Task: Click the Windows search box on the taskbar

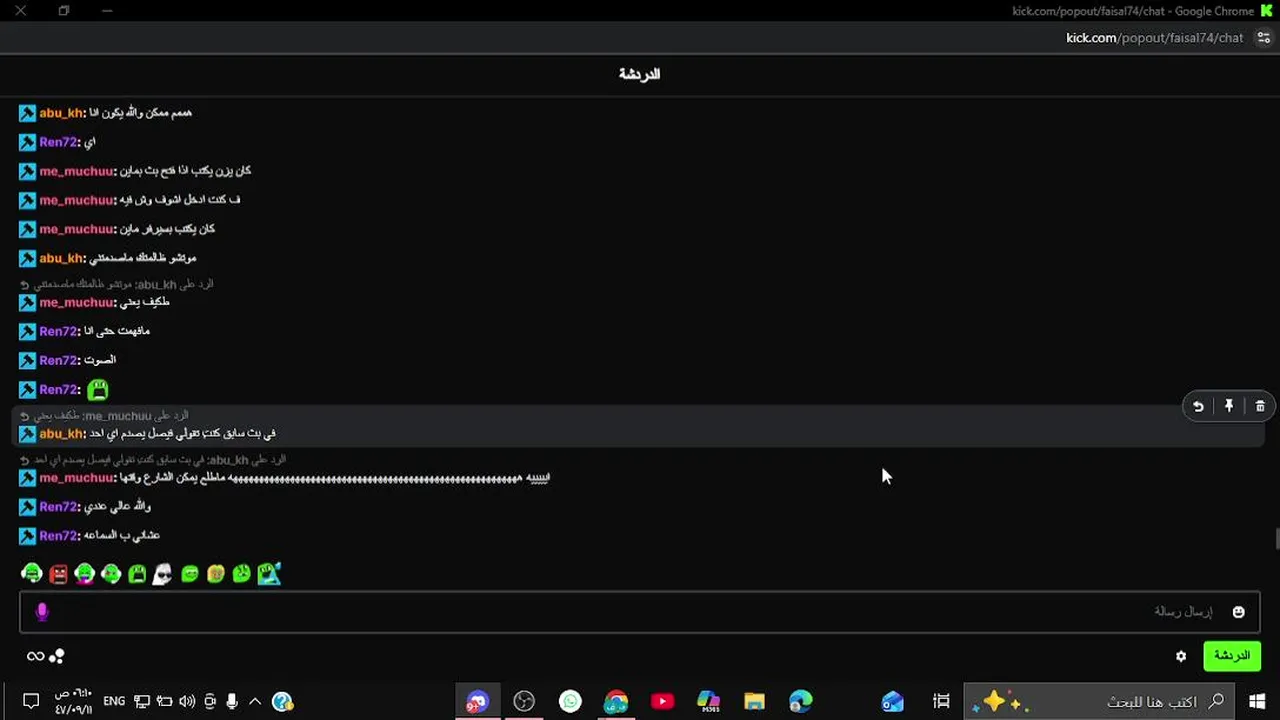Action: pos(1099,701)
